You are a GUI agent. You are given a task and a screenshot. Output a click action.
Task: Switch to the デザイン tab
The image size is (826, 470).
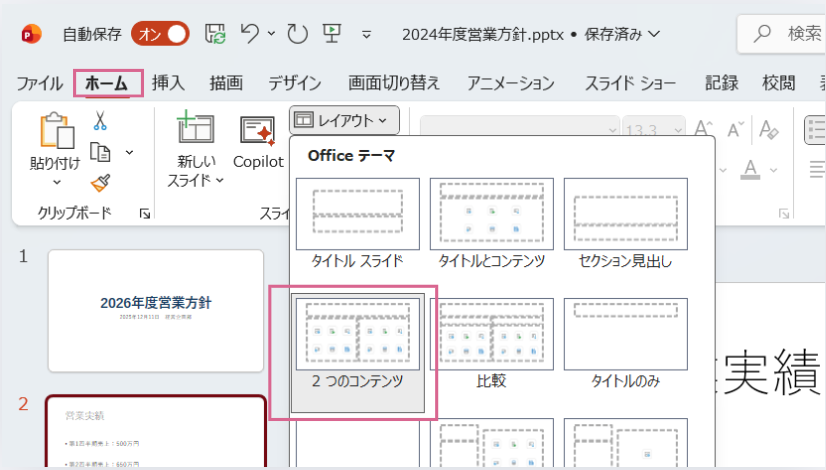tap(294, 83)
